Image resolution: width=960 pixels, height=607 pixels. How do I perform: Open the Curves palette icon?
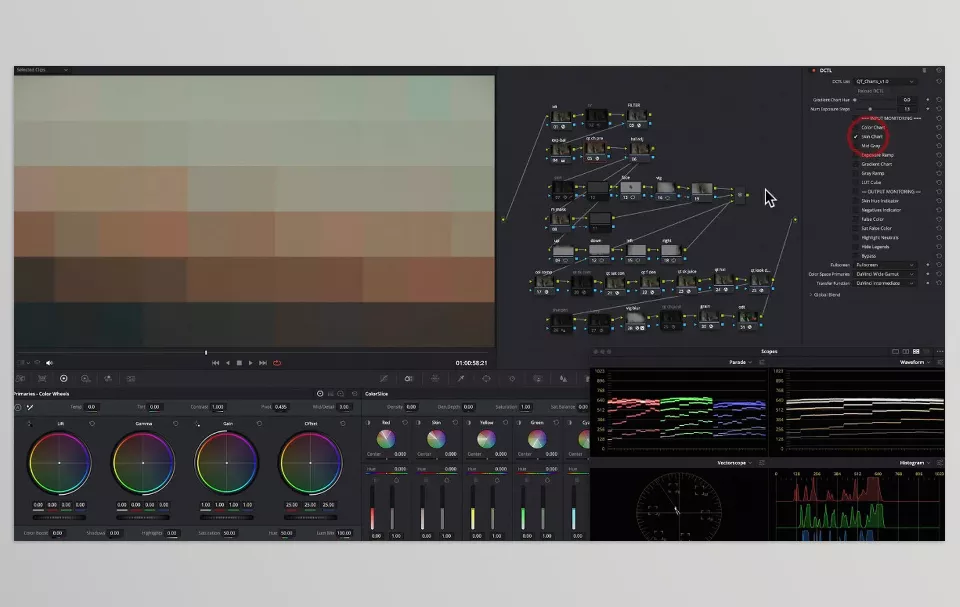tap(384, 379)
